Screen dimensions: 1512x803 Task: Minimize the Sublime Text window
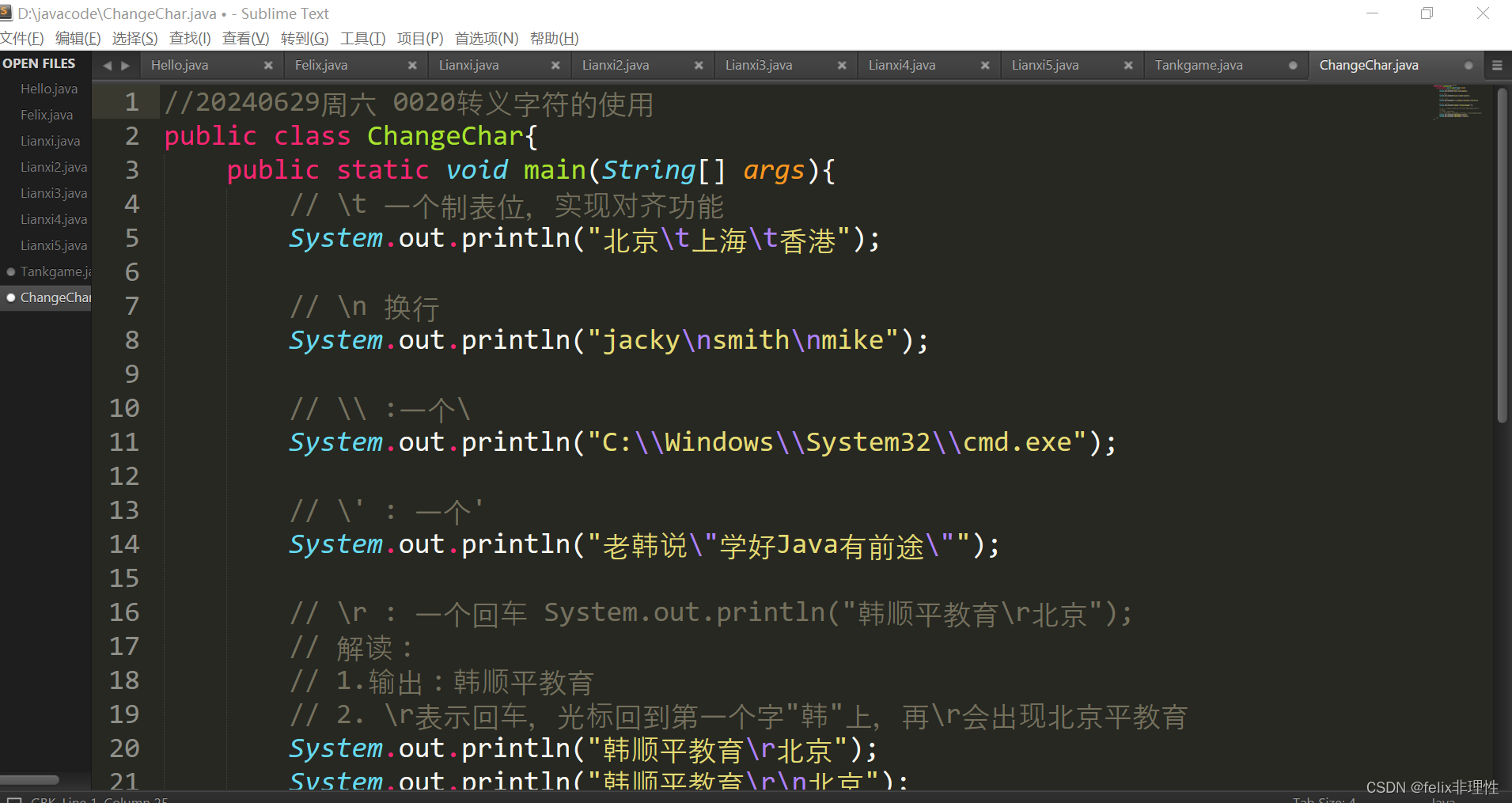point(1373,13)
